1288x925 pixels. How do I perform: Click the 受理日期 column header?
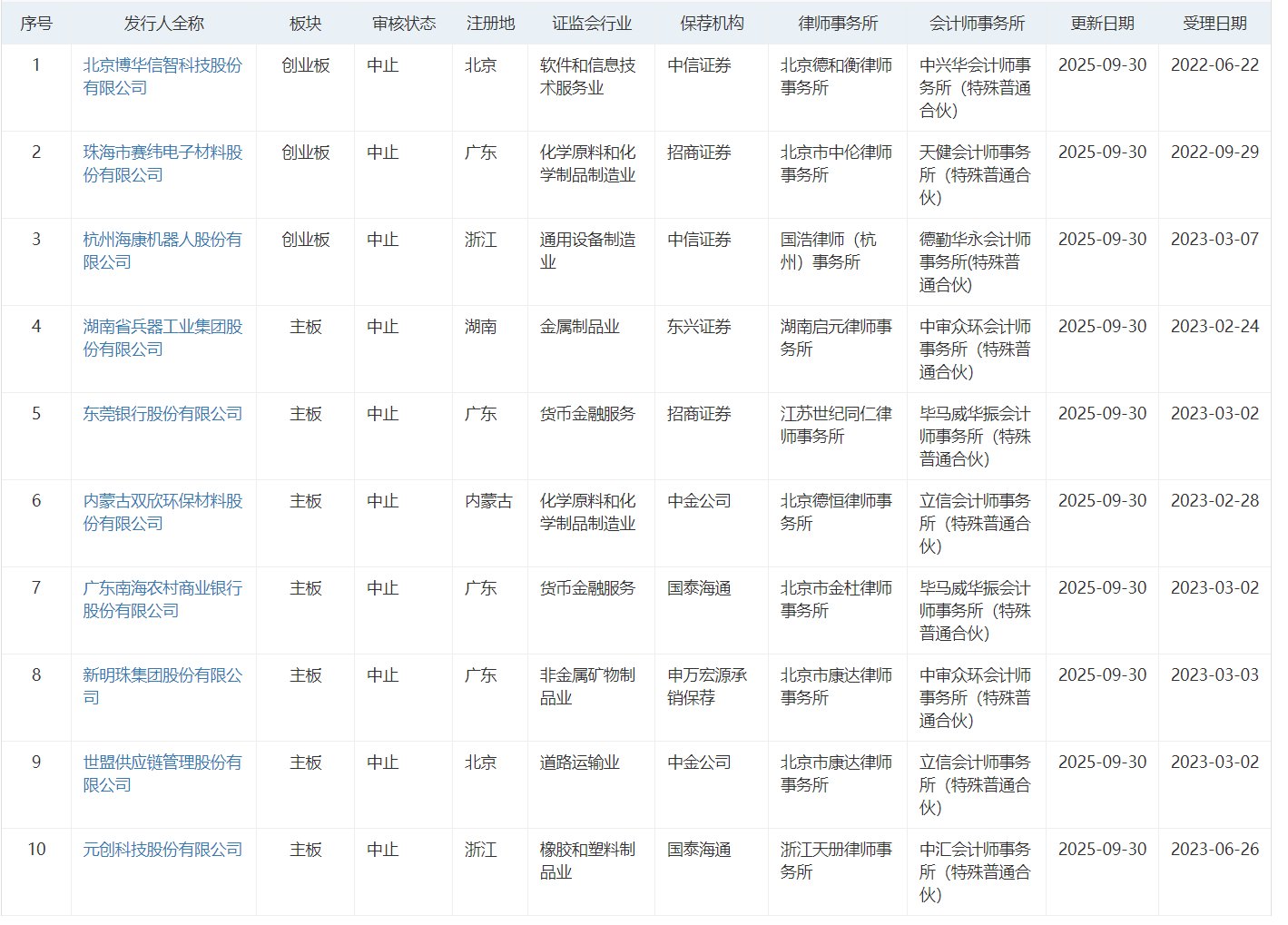coord(1214,24)
